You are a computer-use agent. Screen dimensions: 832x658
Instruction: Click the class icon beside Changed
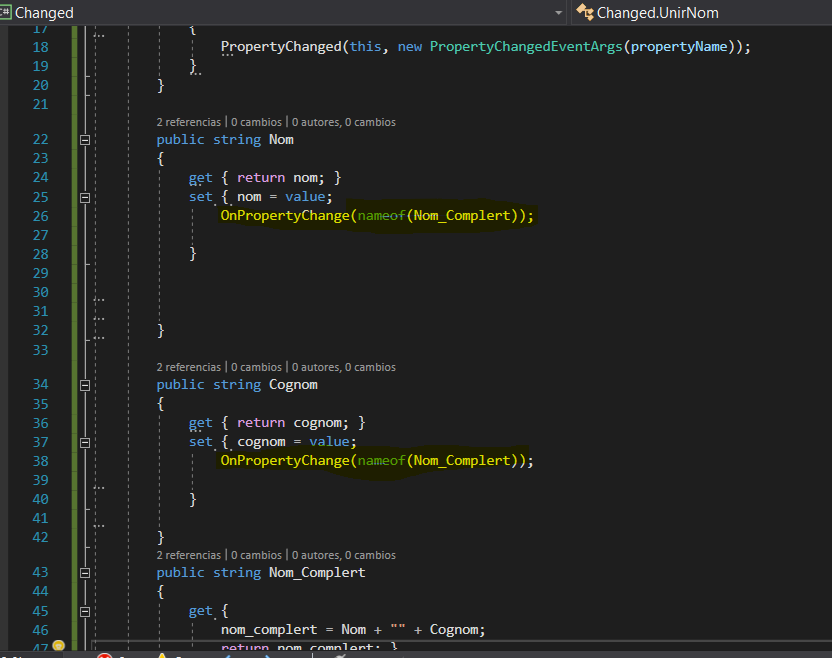tap(6, 12)
